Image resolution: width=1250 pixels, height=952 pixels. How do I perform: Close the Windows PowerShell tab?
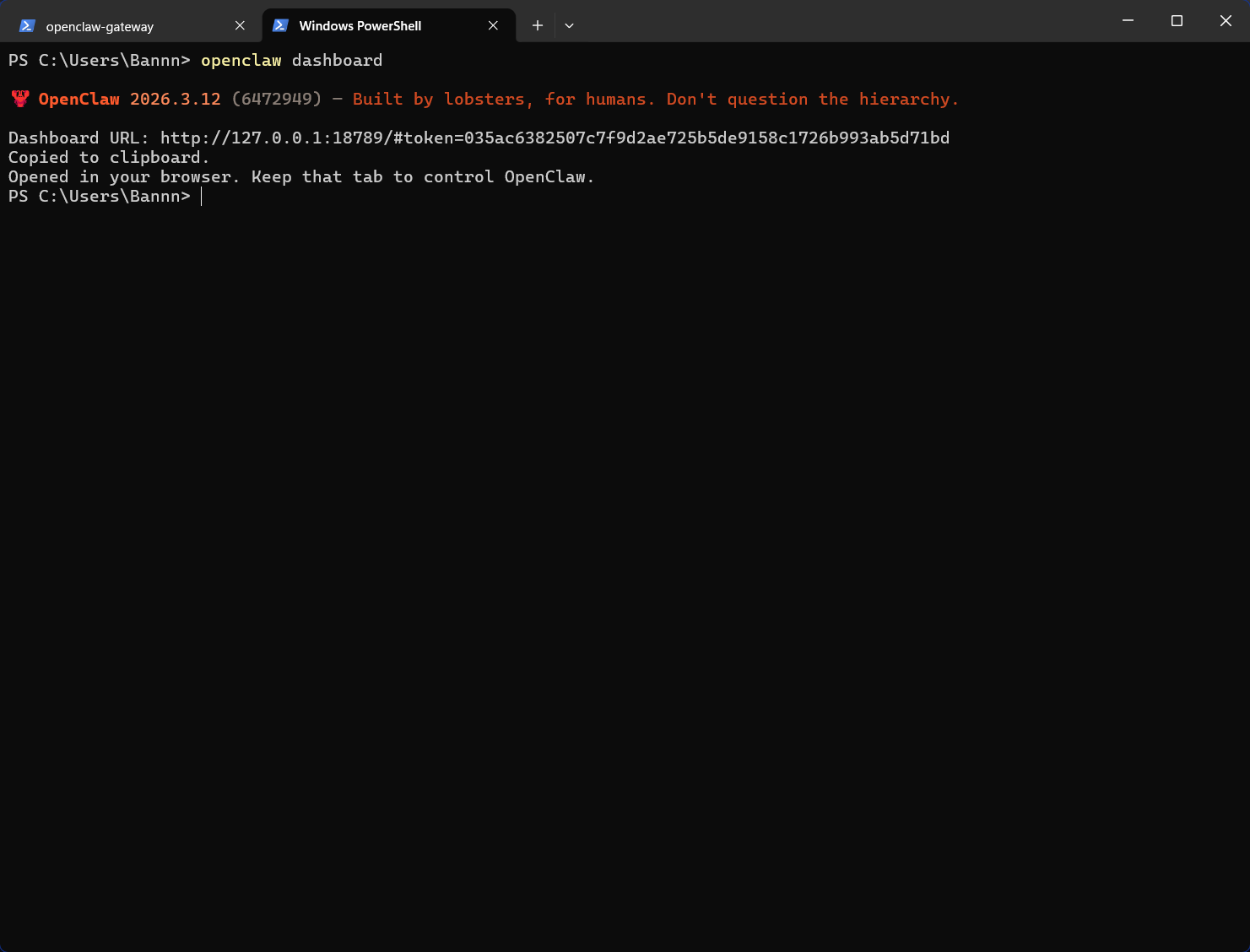coord(493,26)
